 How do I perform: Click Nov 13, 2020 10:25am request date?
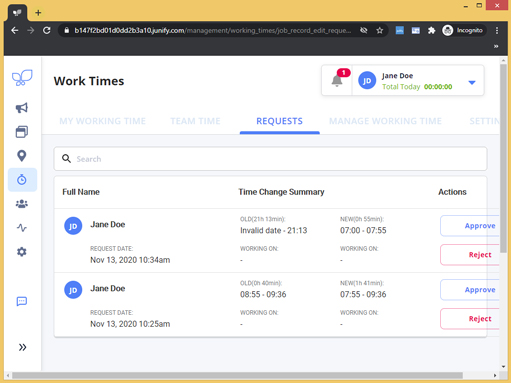130,324
